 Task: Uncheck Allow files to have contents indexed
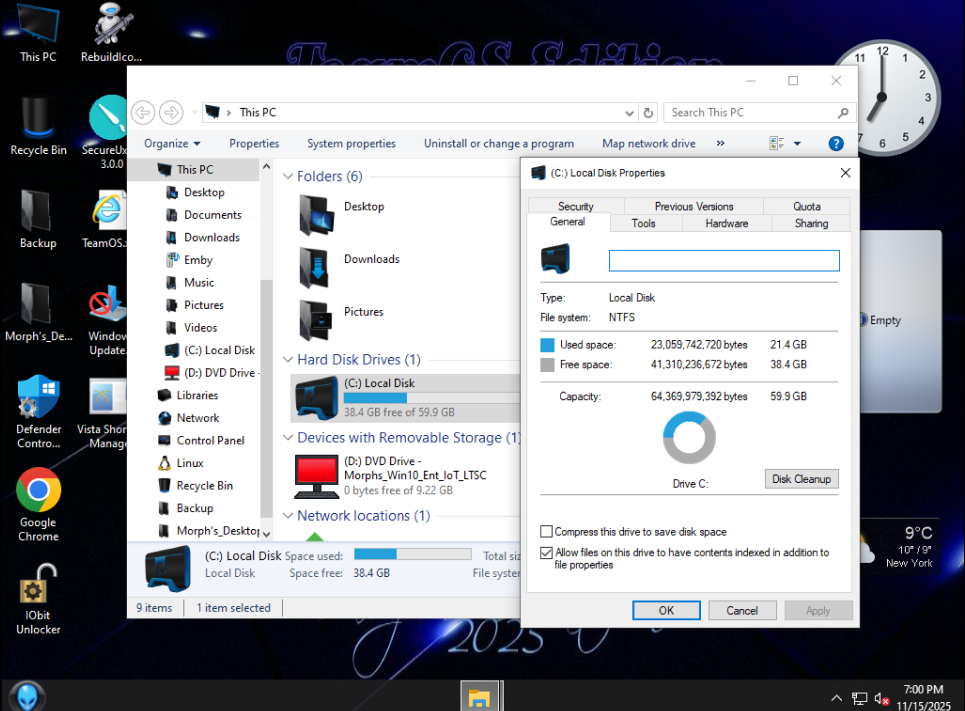[x=546, y=553]
